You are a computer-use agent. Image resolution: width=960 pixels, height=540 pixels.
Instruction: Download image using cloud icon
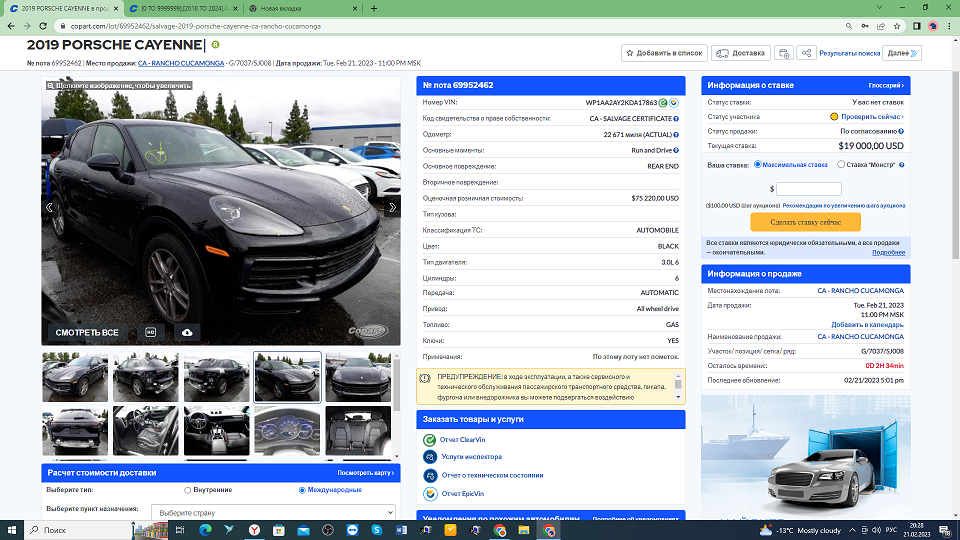click(187, 332)
